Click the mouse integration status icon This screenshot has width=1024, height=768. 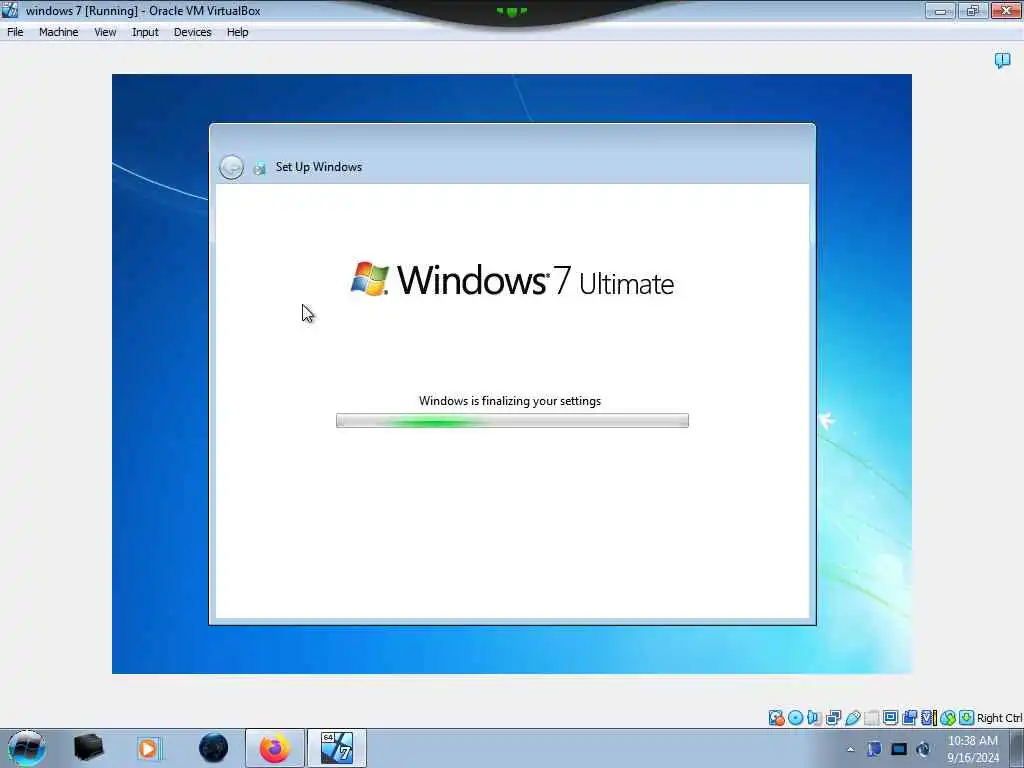pyautogui.click(x=948, y=718)
